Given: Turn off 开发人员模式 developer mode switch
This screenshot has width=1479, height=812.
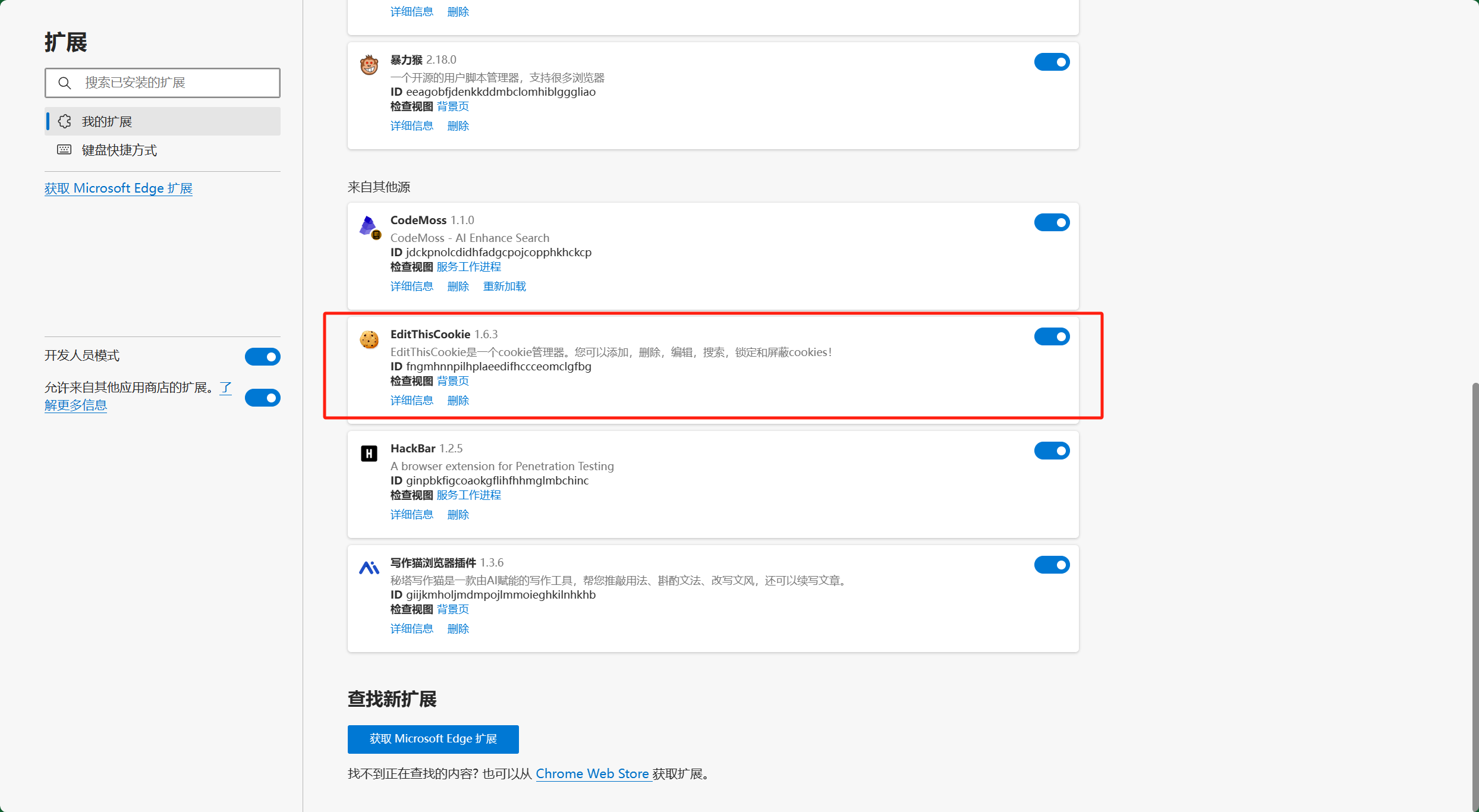Looking at the screenshot, I should coord(262,357).
